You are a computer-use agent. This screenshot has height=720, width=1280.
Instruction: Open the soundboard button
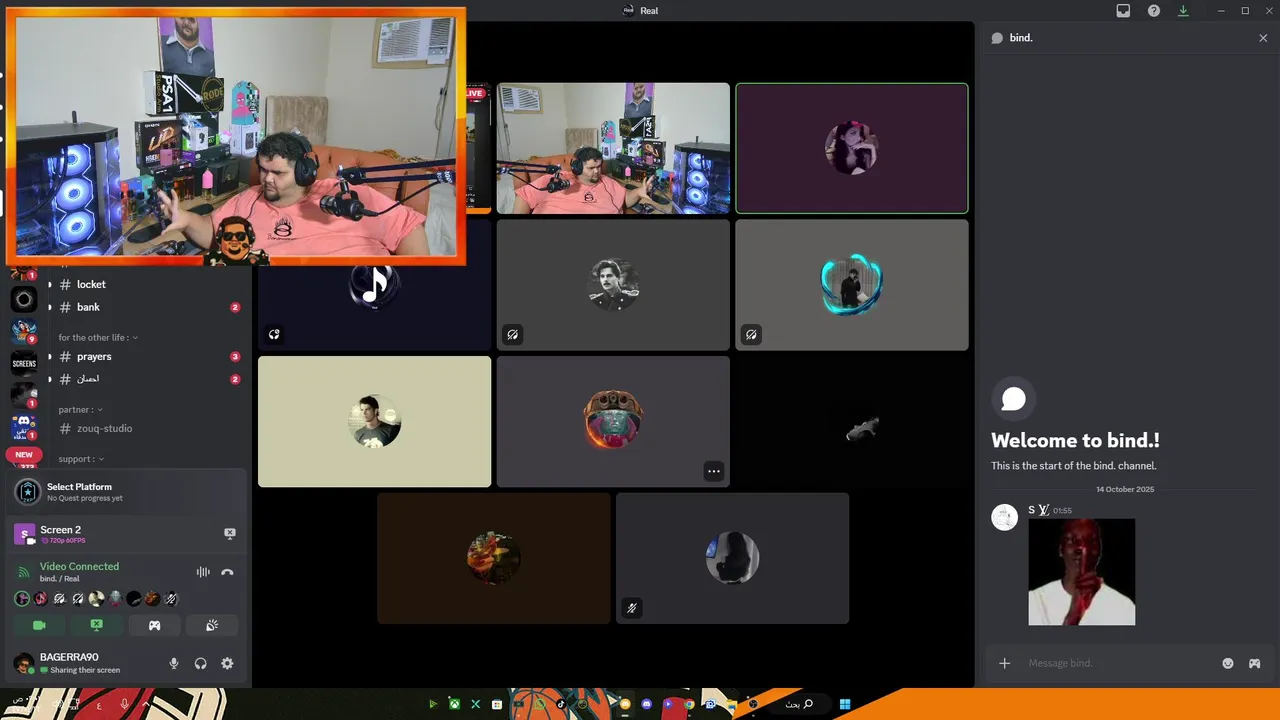click(212, 625)
